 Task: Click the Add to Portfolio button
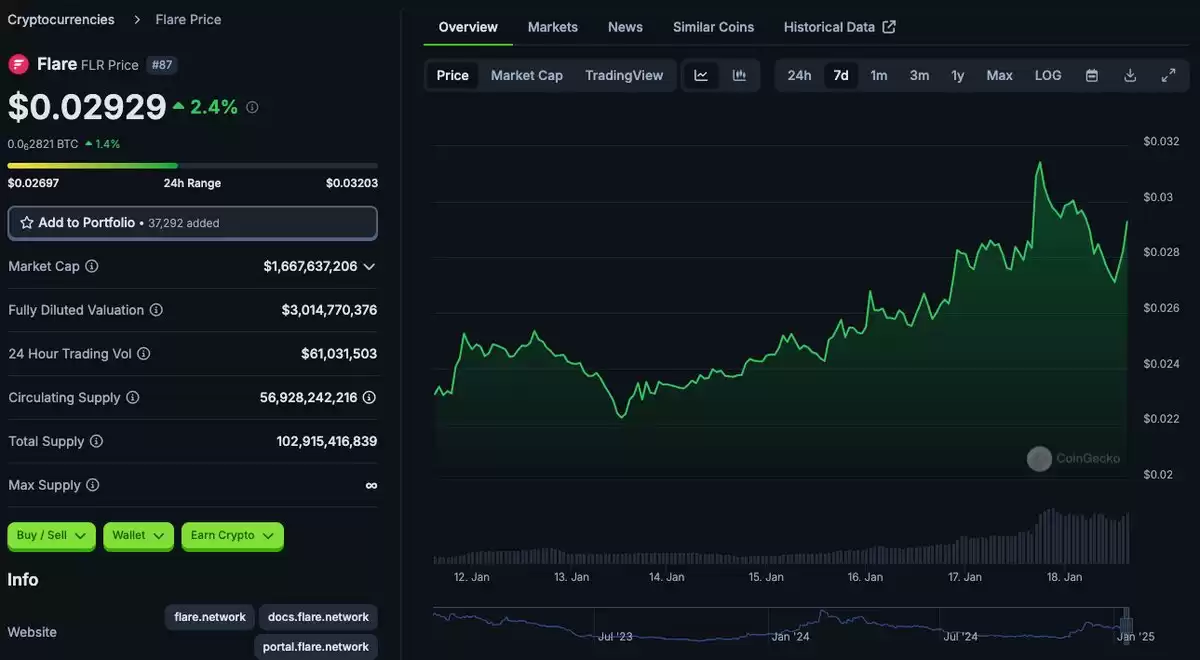click(192, 223)
